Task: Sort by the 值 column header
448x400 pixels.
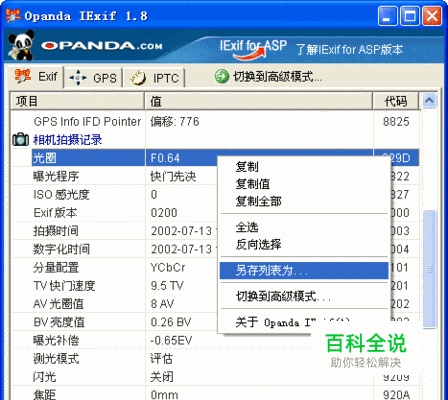Action: pos(259,101)
